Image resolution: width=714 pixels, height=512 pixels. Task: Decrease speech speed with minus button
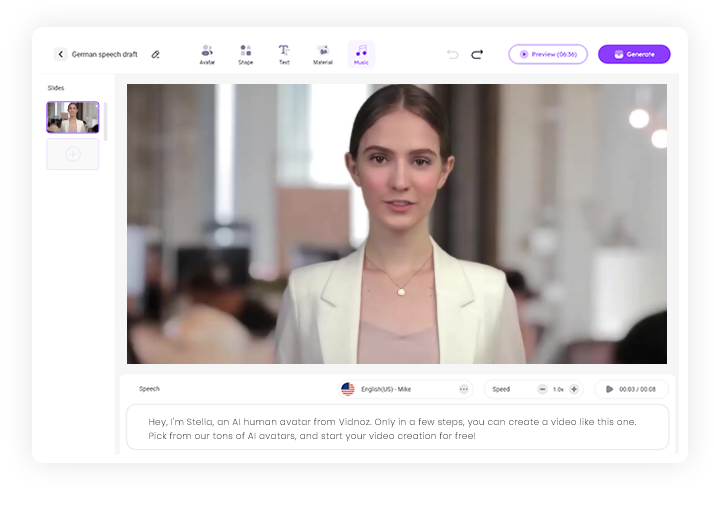pos(542,389)
